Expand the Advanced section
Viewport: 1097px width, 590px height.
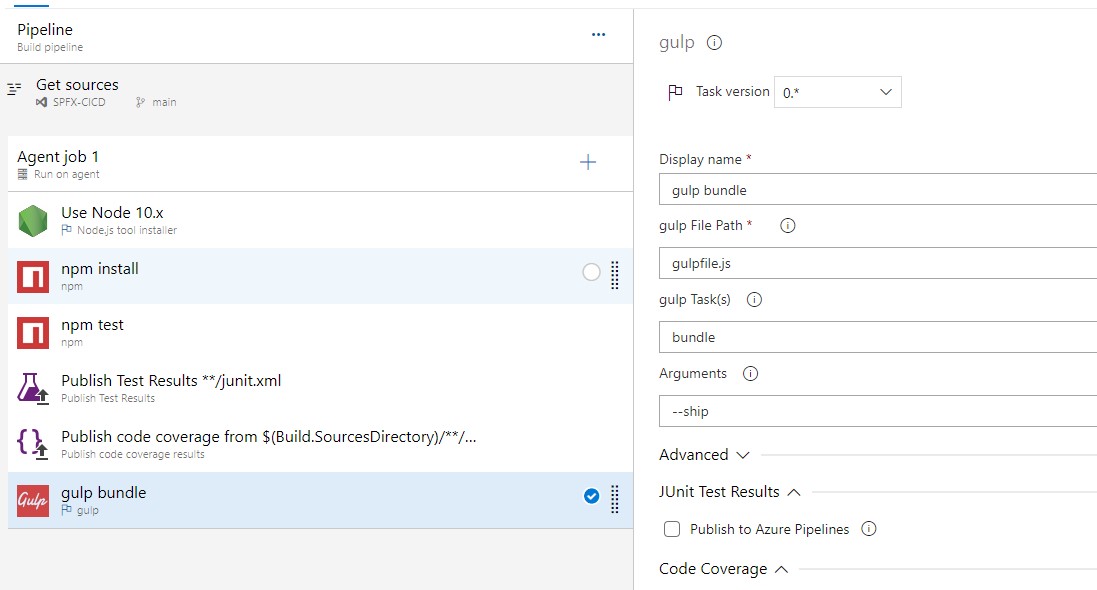[x=704, y=455]
